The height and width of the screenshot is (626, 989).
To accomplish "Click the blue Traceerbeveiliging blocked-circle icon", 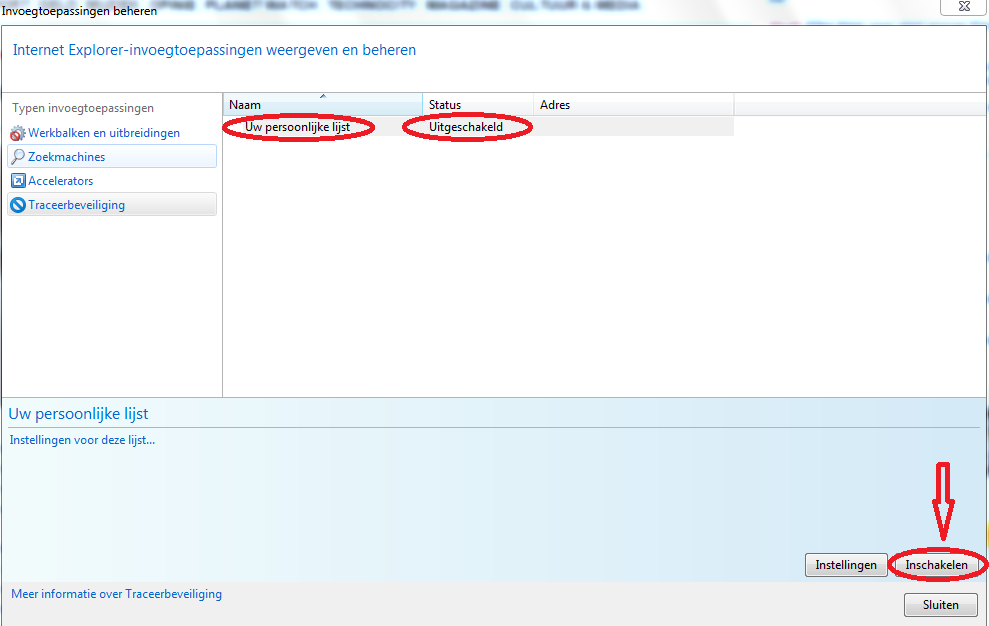I will [x=18, y=205].
